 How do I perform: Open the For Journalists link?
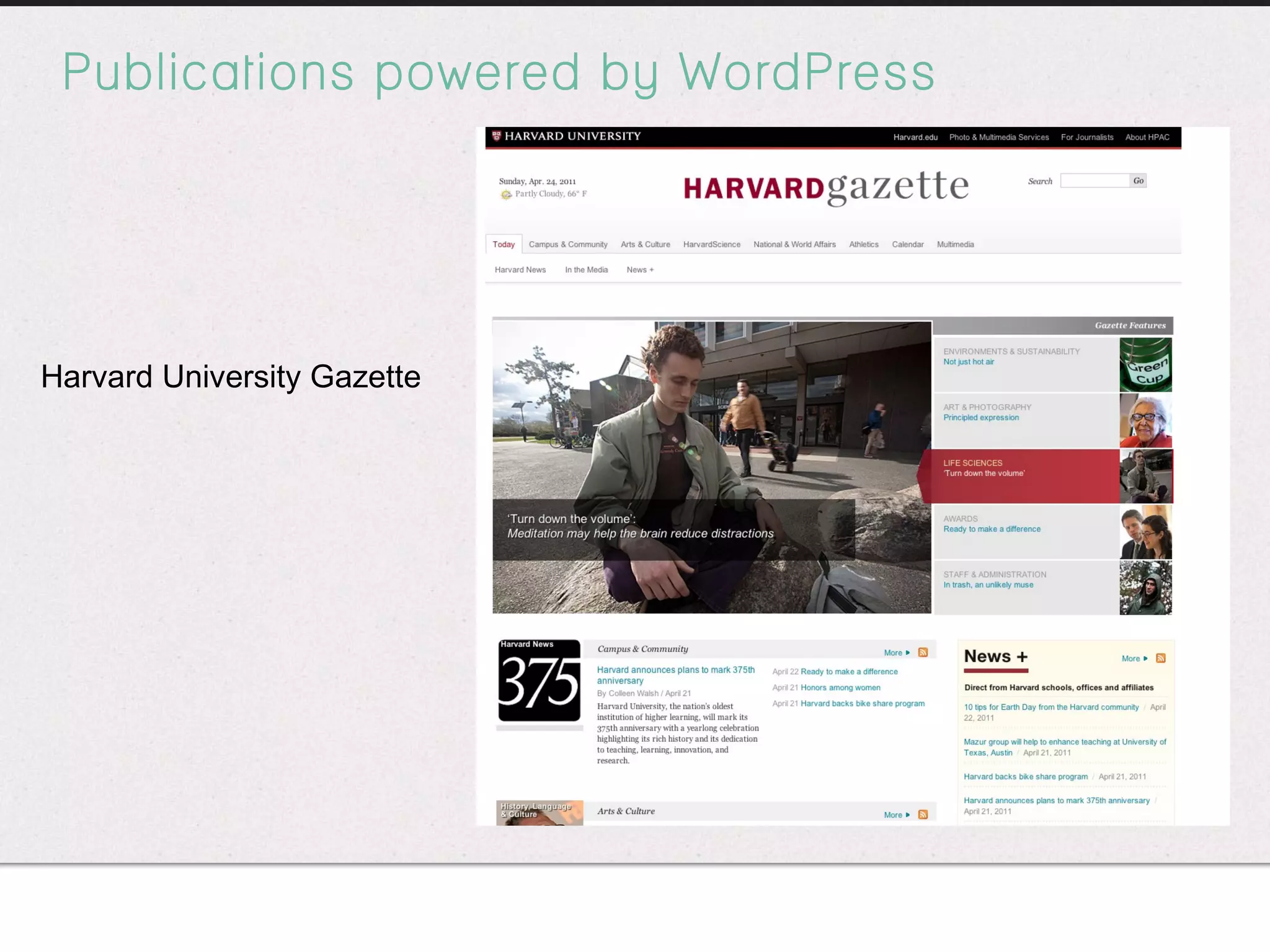click(1087, 137)
